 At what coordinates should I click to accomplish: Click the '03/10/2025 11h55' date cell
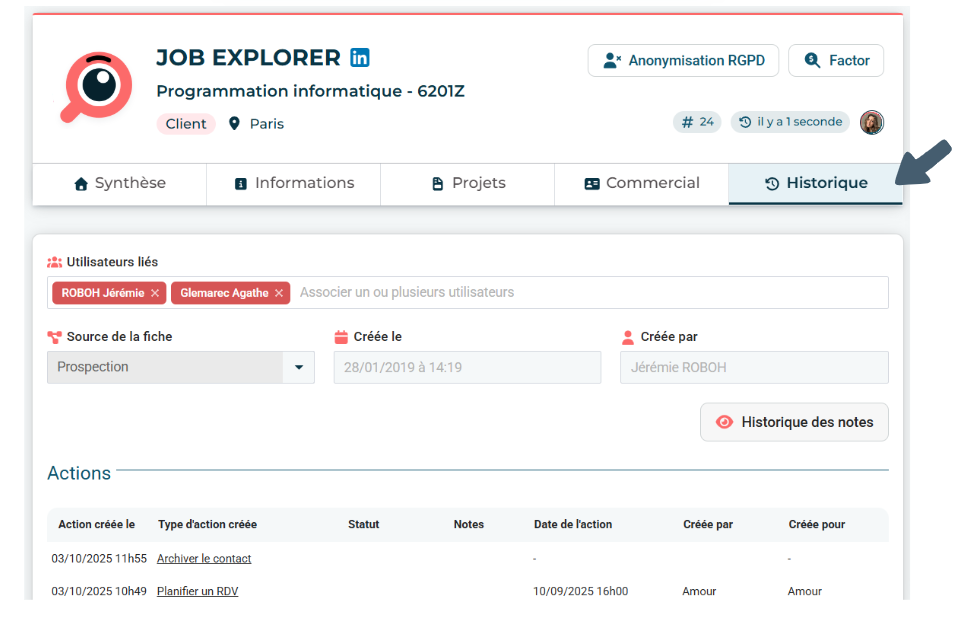tap(99, 558)
